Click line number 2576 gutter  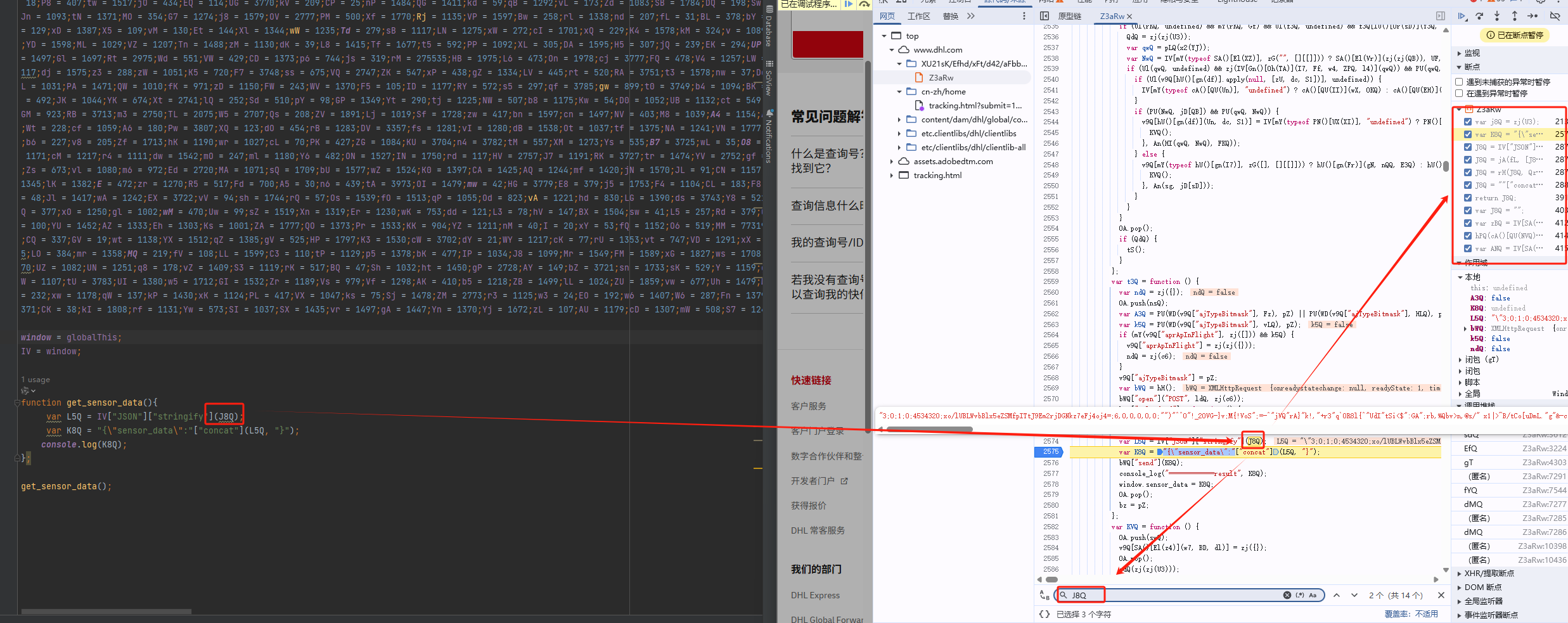[1051, 463]
